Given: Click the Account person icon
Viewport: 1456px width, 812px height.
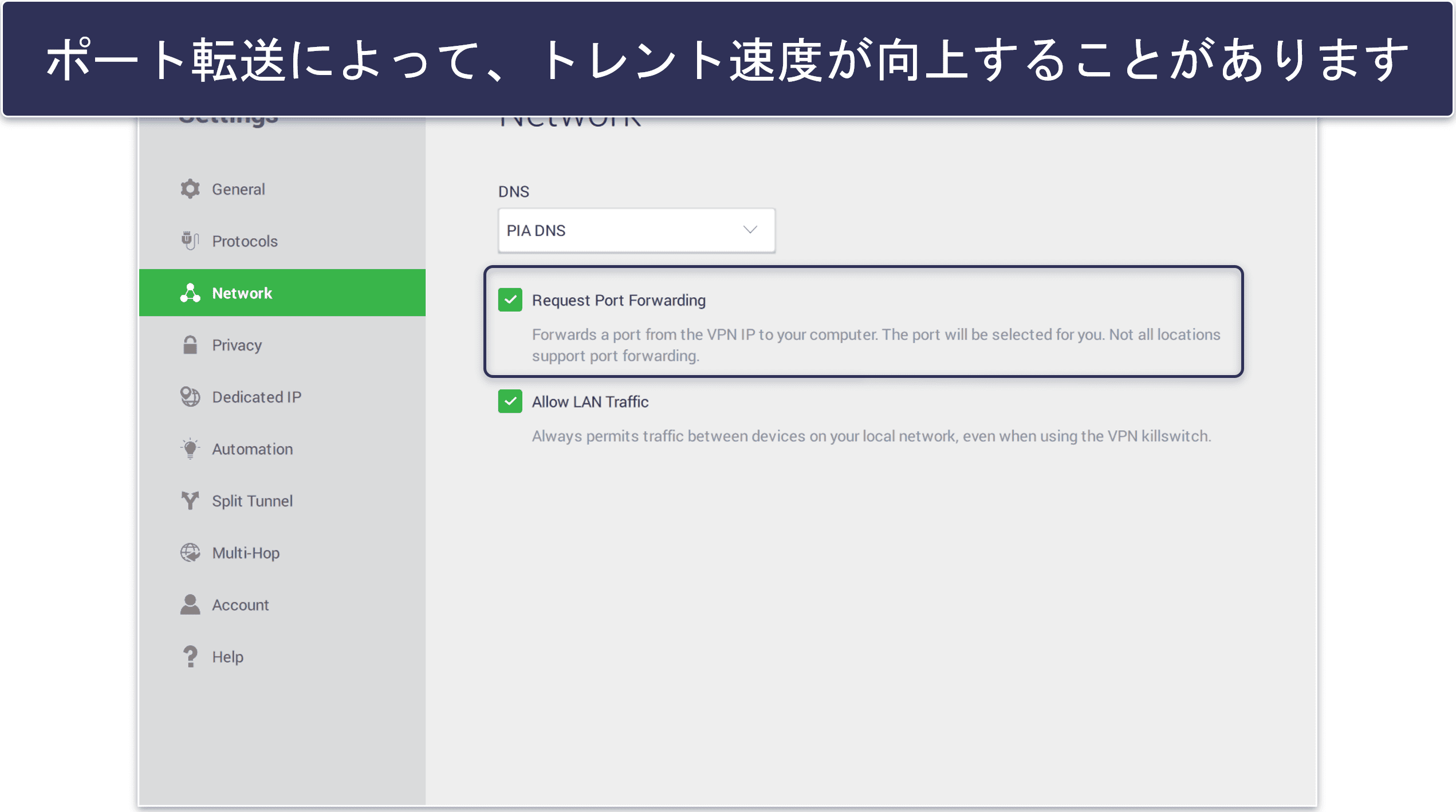Looking at the screenshot, I should 190,605.
